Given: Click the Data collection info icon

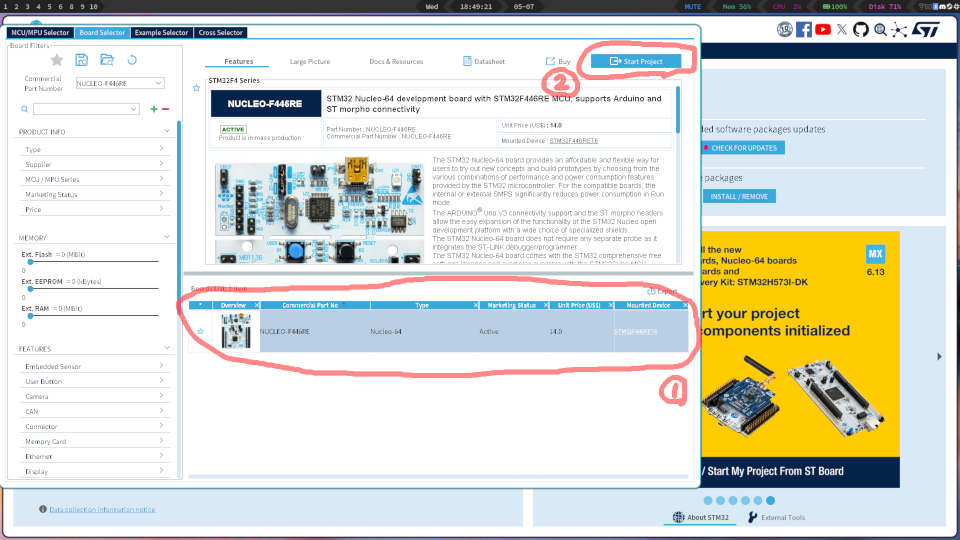Looking at the screenshot, I should click(x=43, y=509).
